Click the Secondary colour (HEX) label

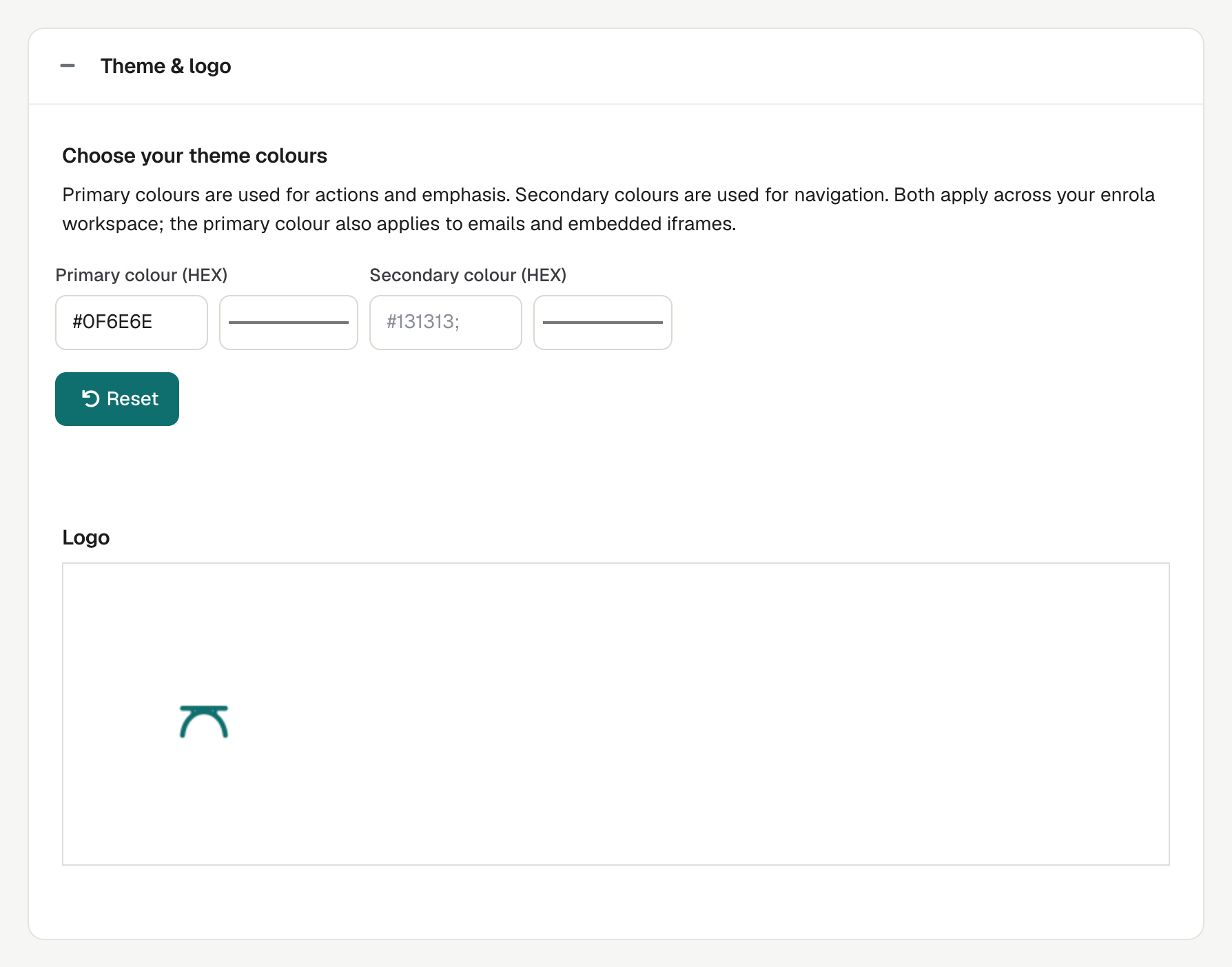tap(468, 275)
